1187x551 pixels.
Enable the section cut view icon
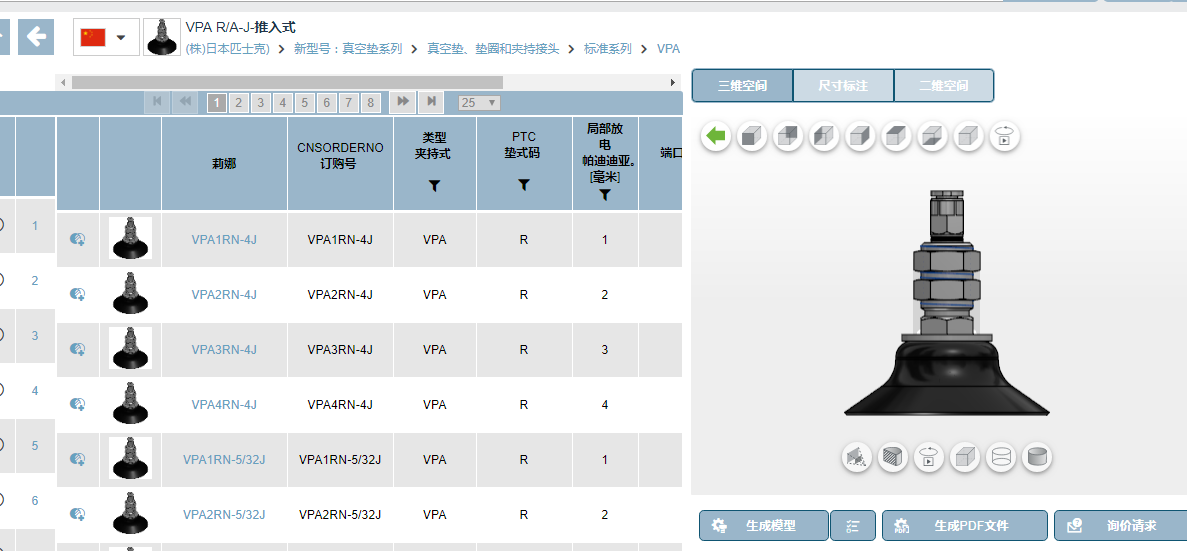(893, 457)
